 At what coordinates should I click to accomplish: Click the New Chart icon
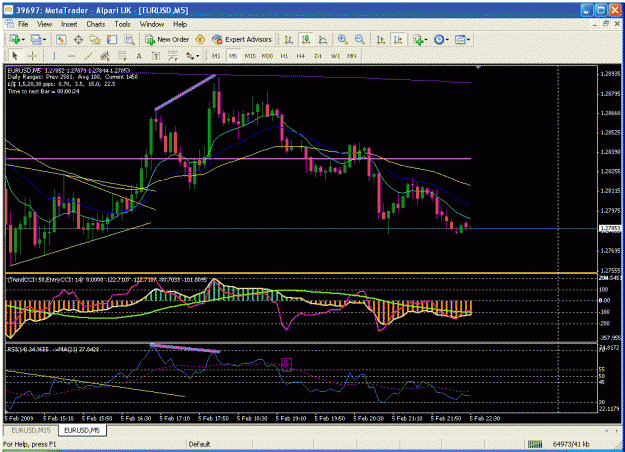tap(15, 39)
